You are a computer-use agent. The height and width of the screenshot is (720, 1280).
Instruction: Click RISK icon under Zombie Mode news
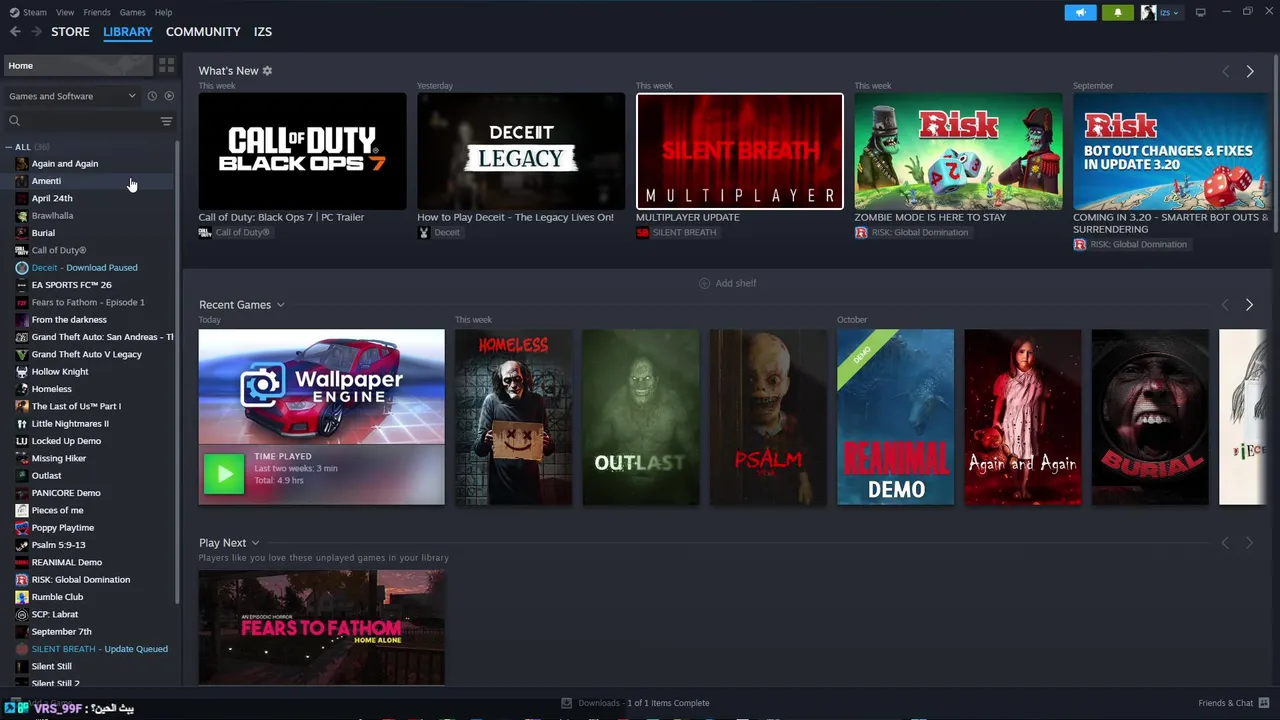click(x=861, y=233)
